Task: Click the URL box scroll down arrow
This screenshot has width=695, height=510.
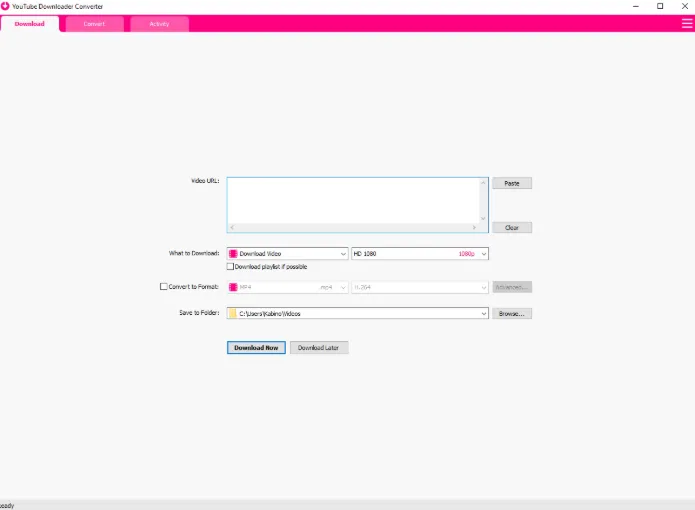Action: pyautogui.click(x=483, y=218)
